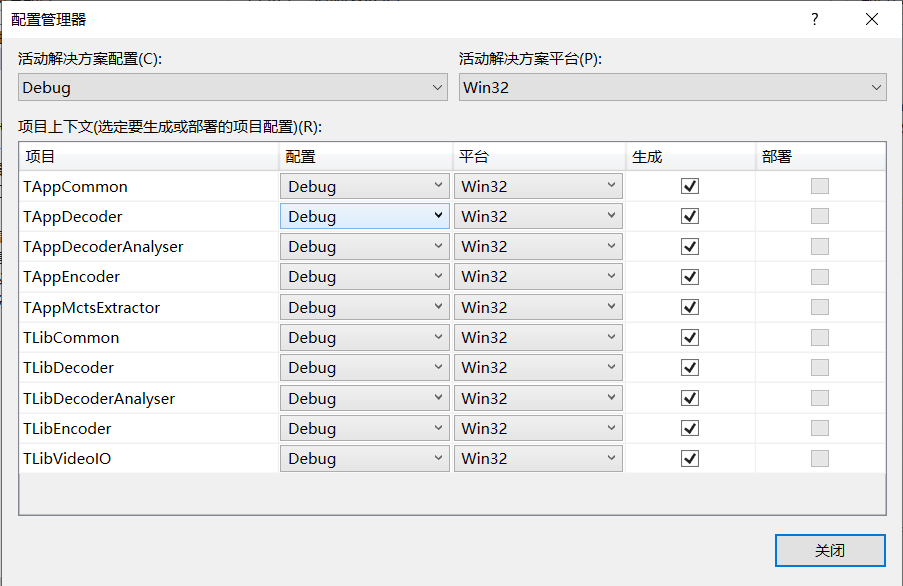The width and height of the screenshot is (903, 586).
Task: Select the TLibDecoderAnalyser project name
Action: click(x=99, y=398)
